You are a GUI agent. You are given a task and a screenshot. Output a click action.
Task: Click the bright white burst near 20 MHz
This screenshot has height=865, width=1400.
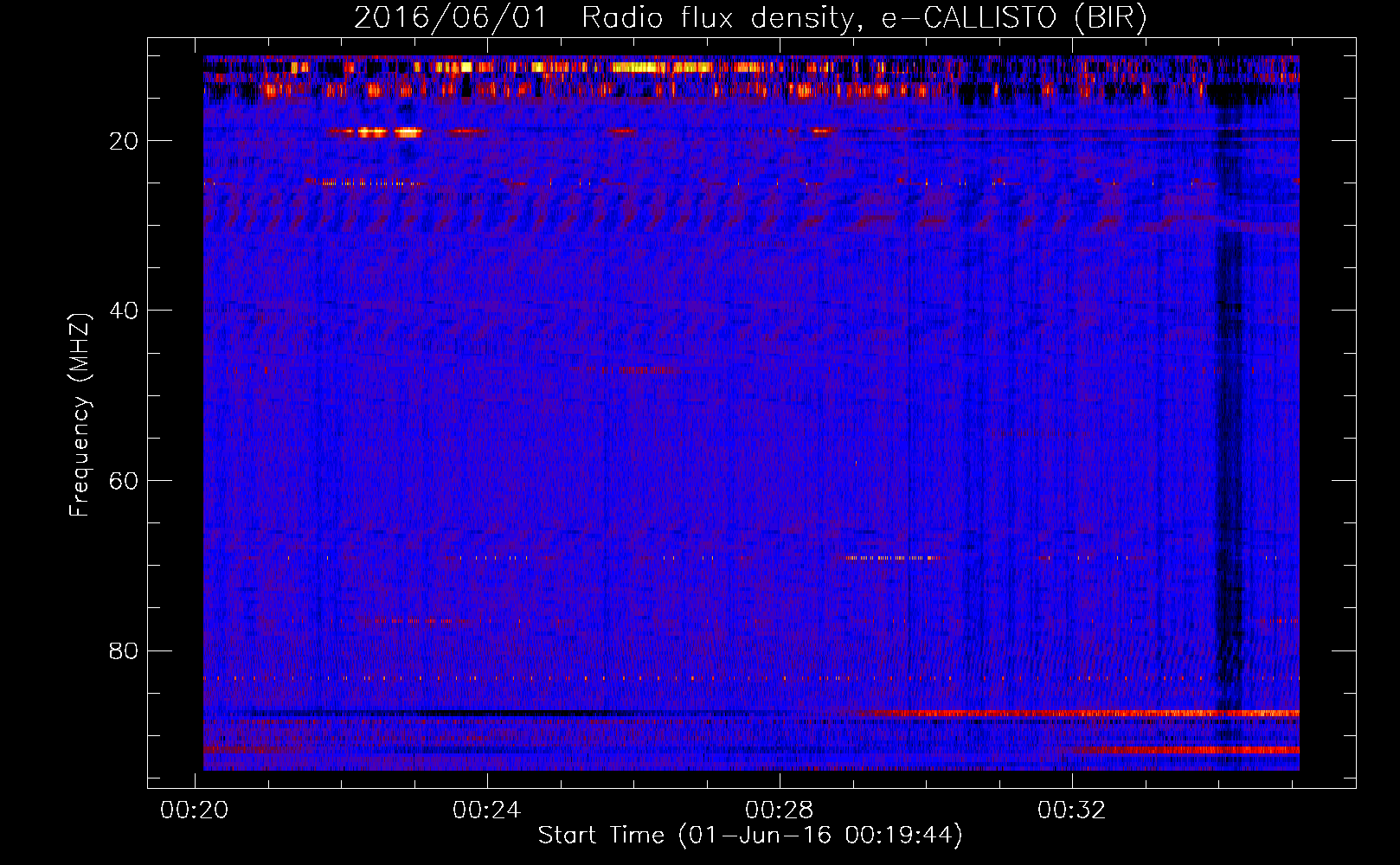click(x=389, y=132)
